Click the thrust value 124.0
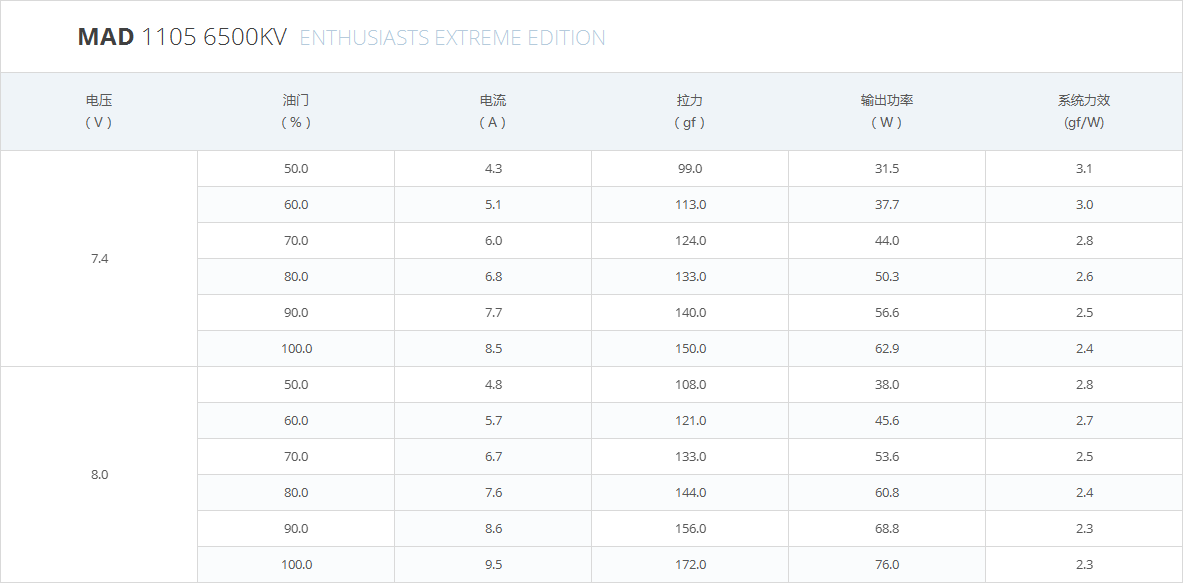The image size is (1183, 583). (690, 241)
